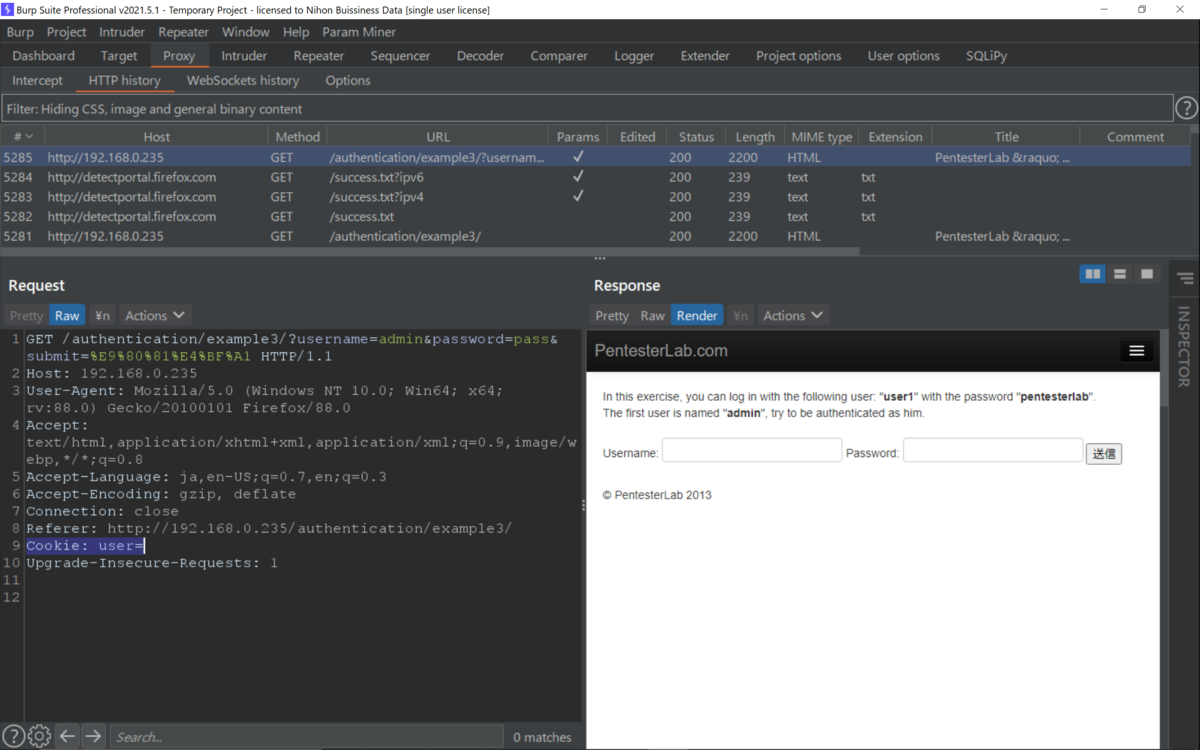Toggle request ¥n non-printable characters
1200x750 pixels.
[x=102, y=315]
